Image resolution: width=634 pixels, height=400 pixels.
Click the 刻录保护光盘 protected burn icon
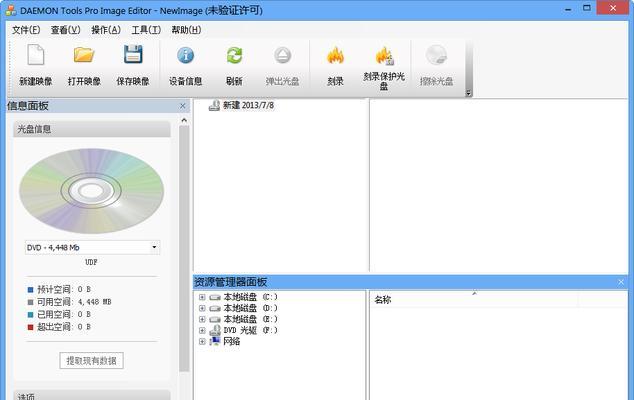coord(384,56)
